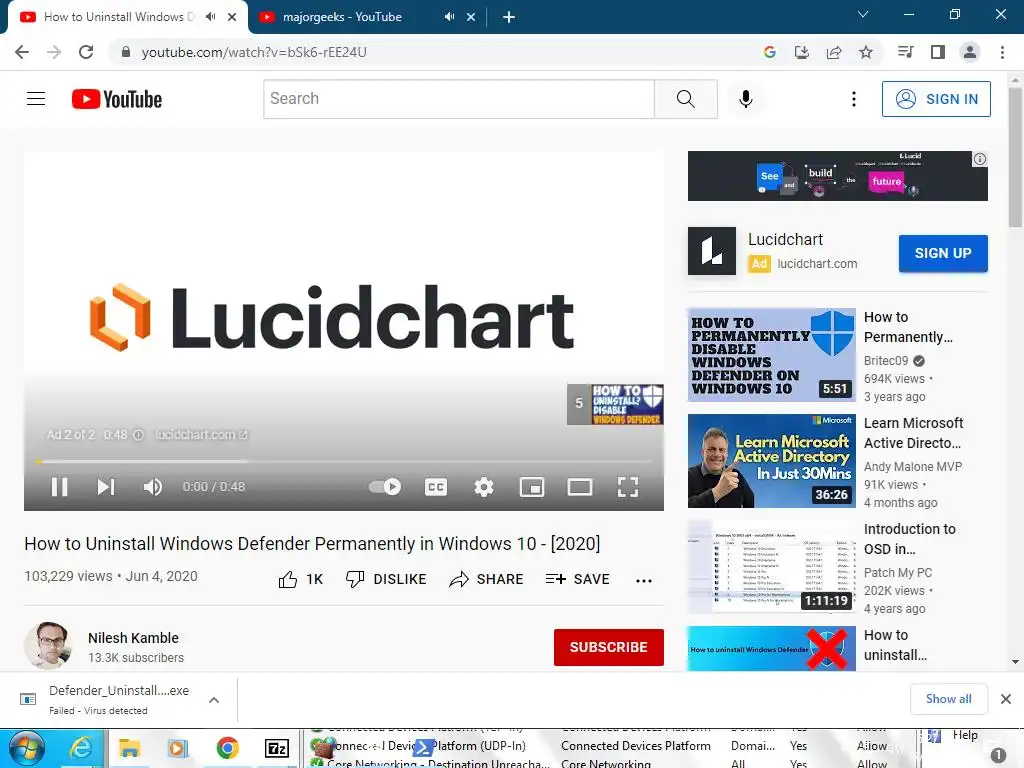Open the Chrome profile avatar
This screenshot has height=768, width=1024.
[970, 52]
